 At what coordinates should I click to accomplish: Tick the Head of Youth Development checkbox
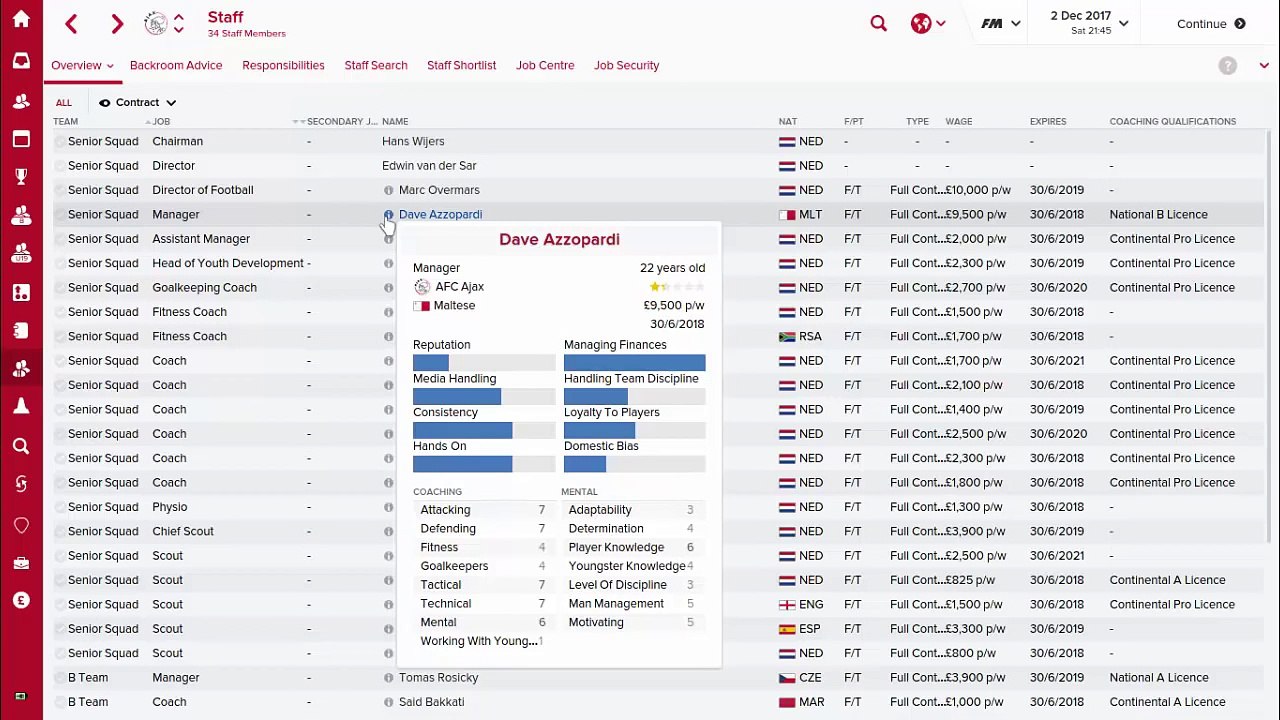pos(60,263)
